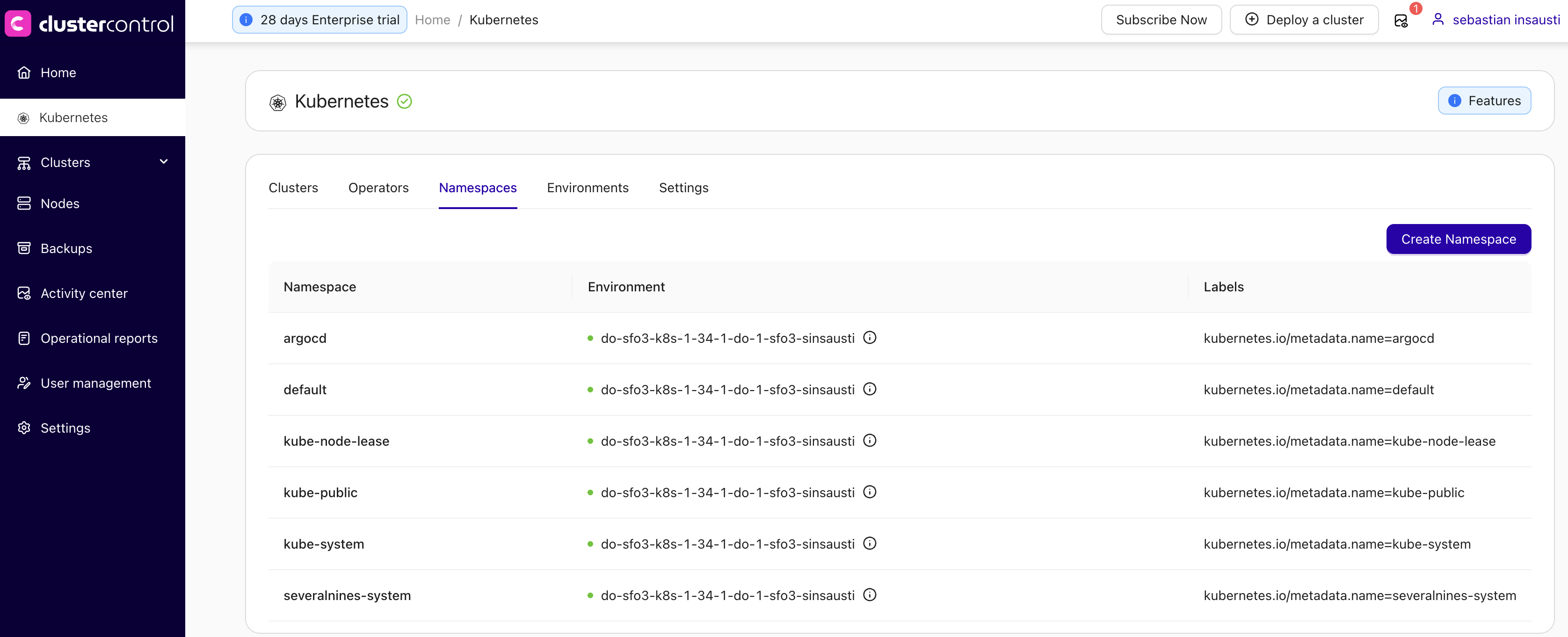This screenshot has width=1568, height=637.
Task: Click the kube-node-lease namespace name
Action: coord(337,442)
